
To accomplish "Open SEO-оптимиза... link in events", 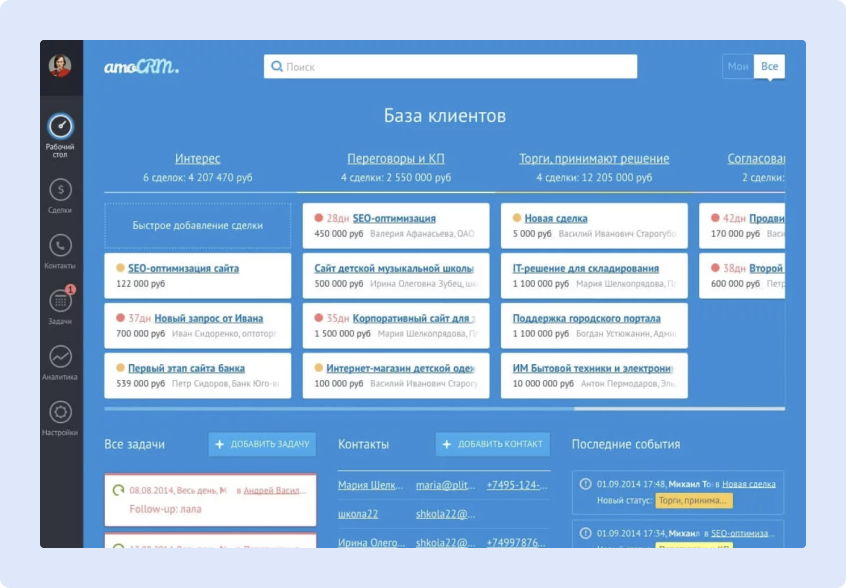I will (743, 533).
